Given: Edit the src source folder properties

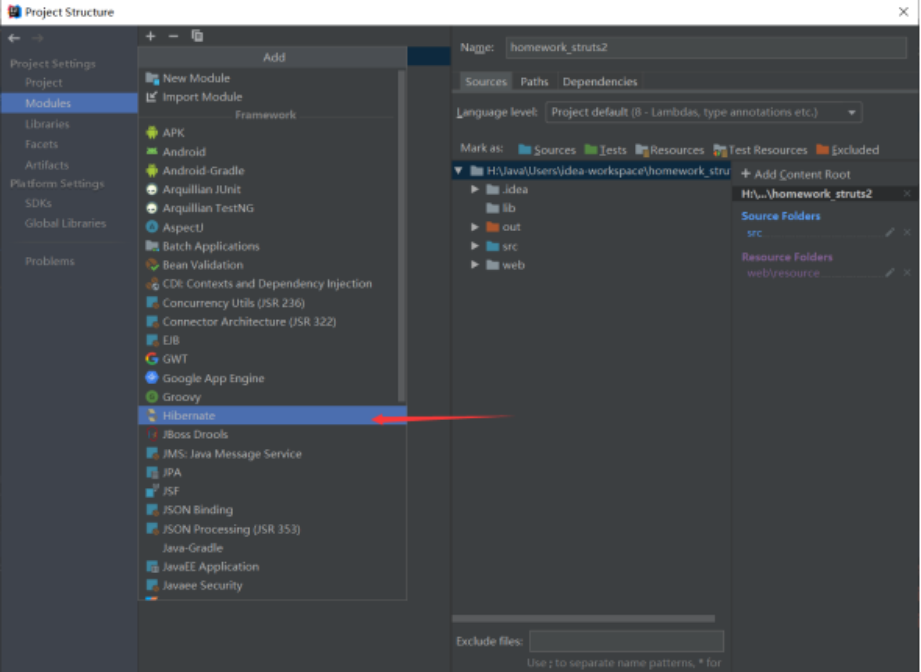Looking at the screenshot, I should coord(890,233).
